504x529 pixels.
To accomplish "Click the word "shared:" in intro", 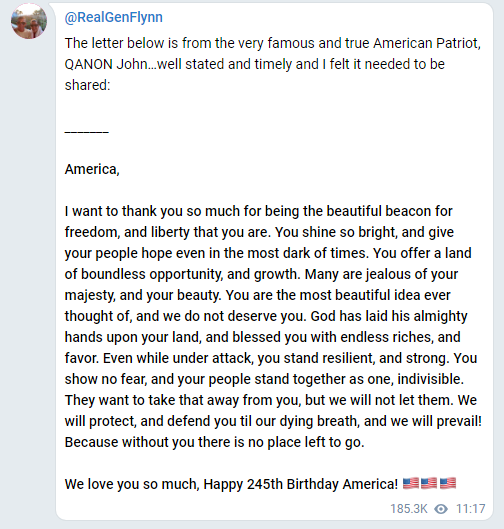I will pos(87,85).
